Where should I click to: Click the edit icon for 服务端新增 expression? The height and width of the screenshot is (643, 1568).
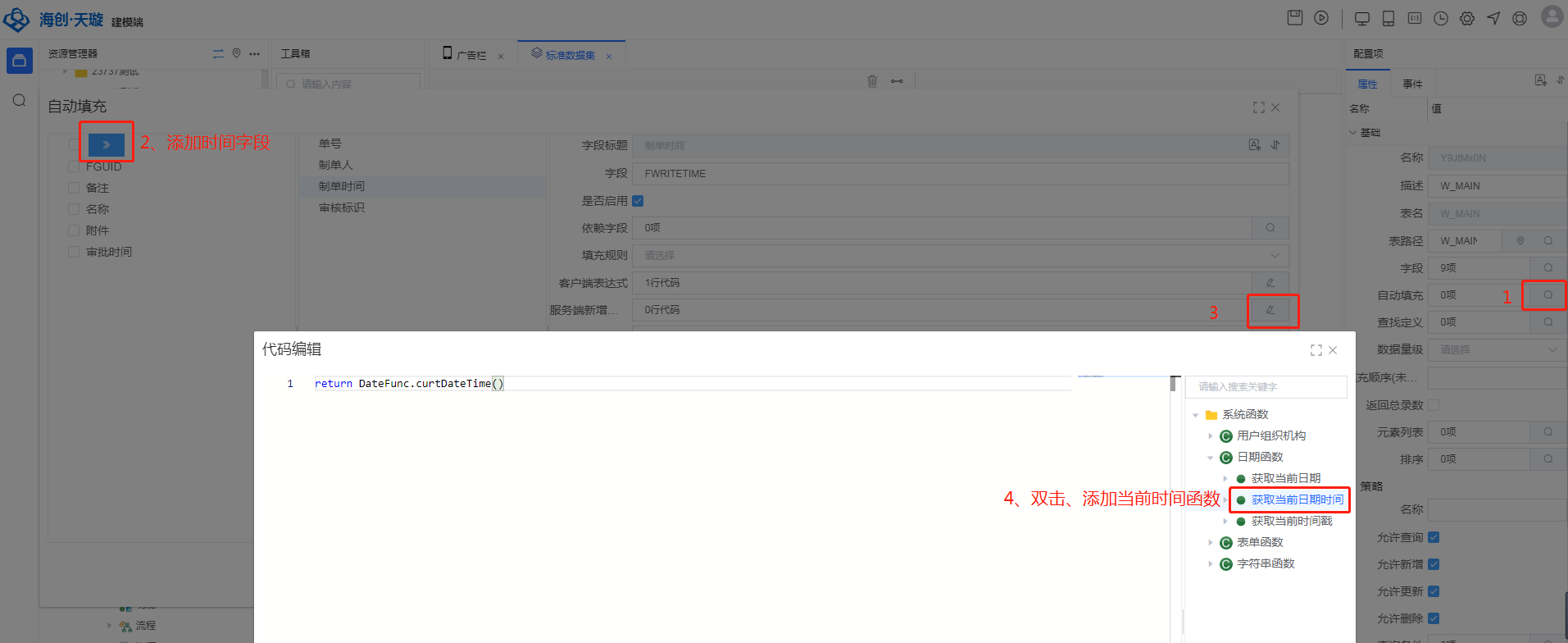pos(1270,310)
